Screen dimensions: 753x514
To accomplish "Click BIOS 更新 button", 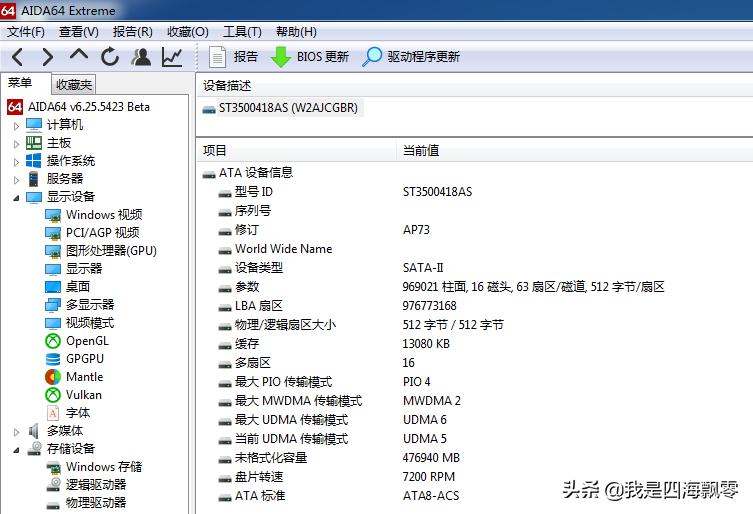I will (310, 57).
